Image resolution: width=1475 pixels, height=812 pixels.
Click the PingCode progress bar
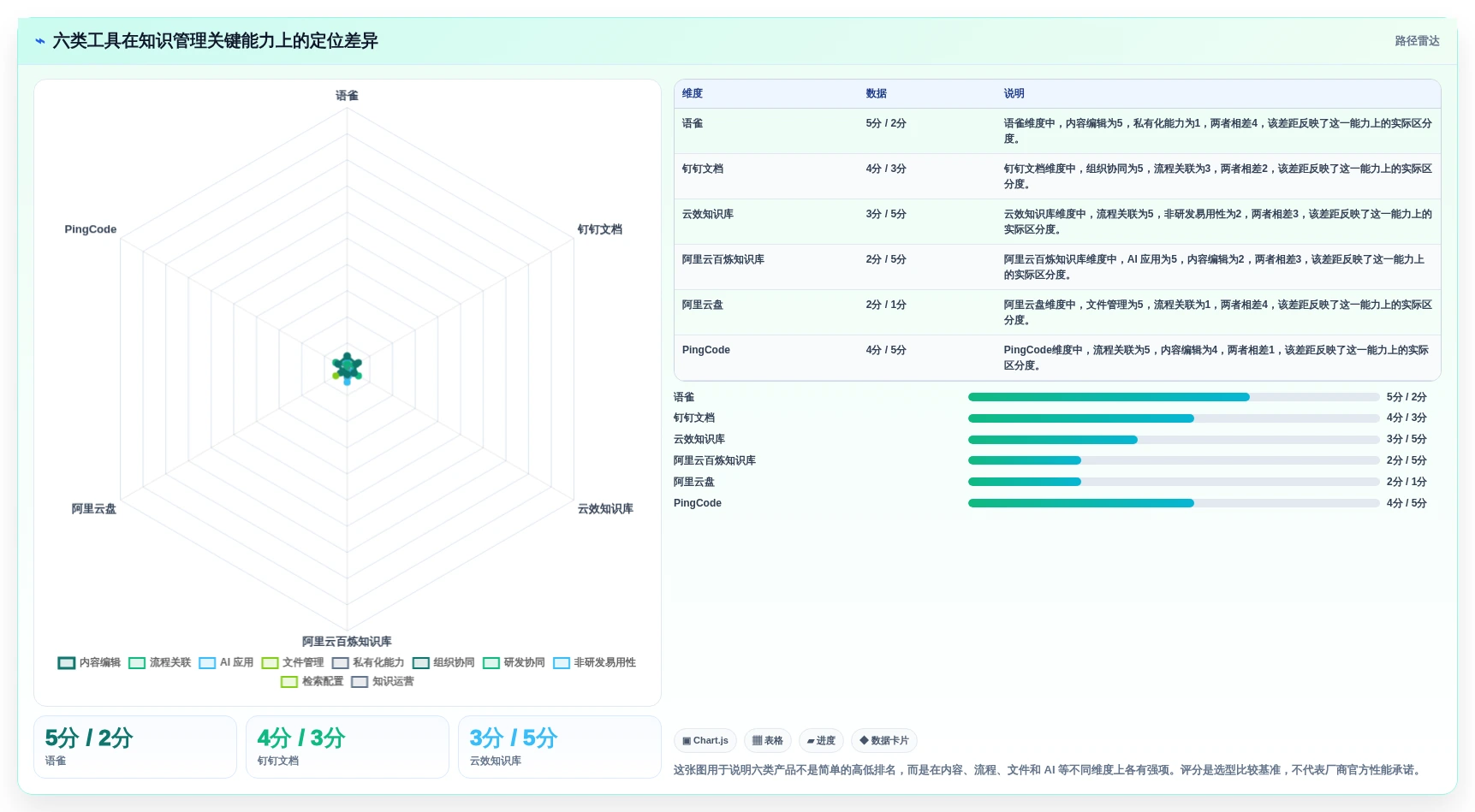click(1174, 503)
